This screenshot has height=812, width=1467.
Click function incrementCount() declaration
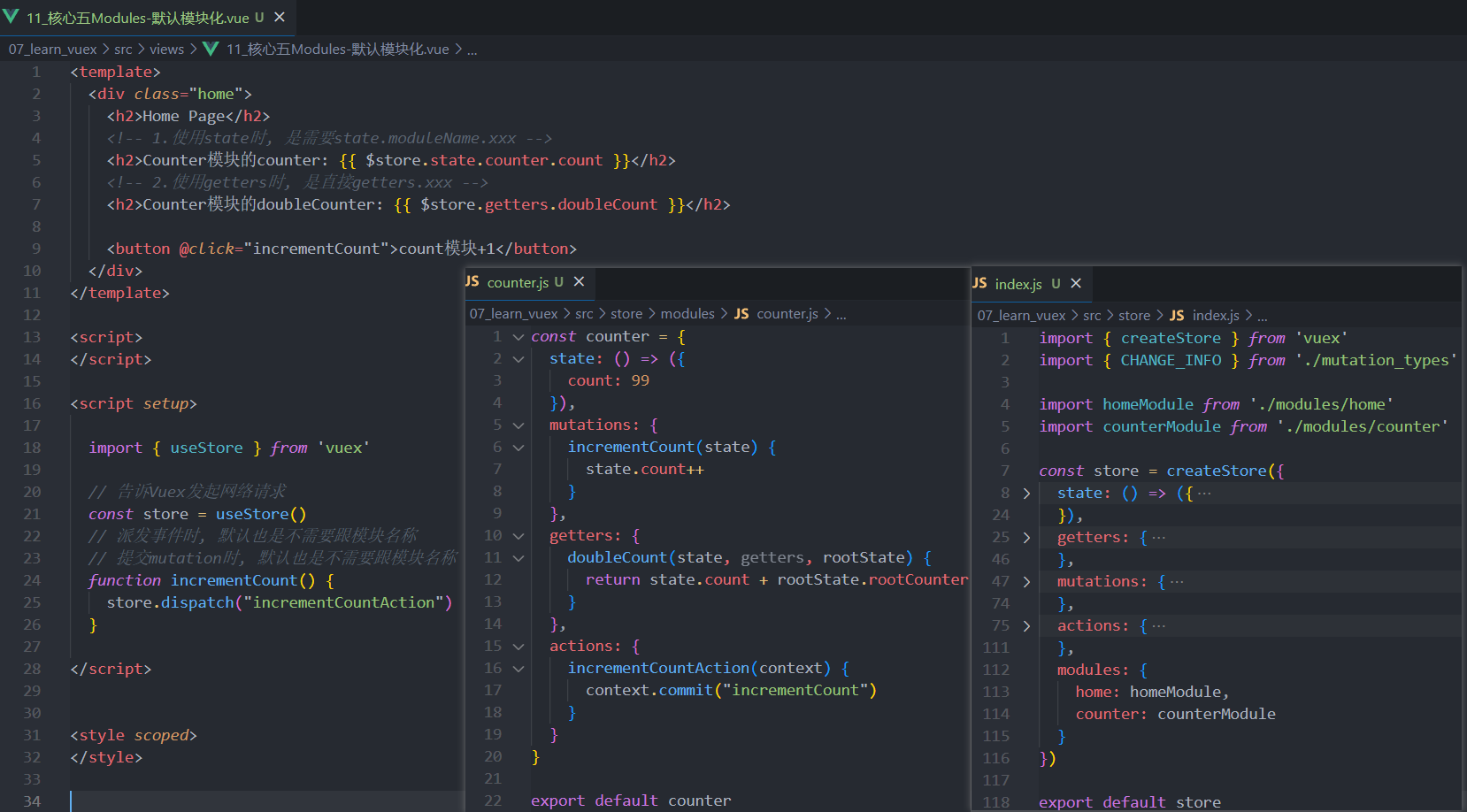coord(211,580)
